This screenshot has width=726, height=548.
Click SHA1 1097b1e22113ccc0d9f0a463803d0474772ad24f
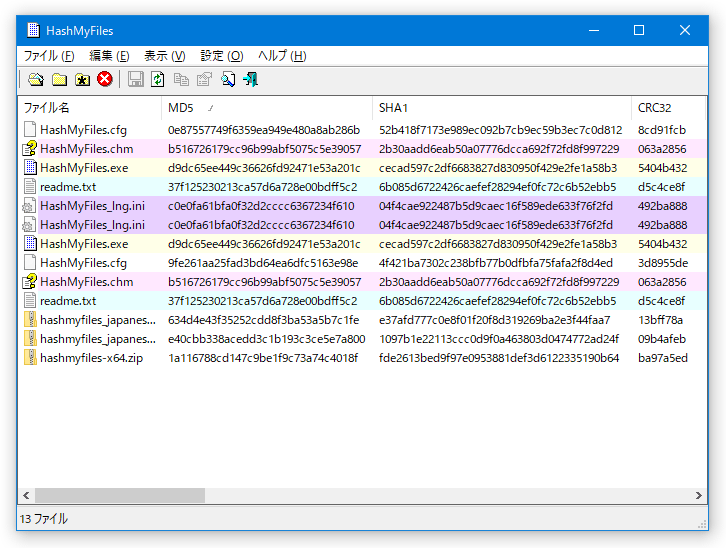(x=499, y=339)
